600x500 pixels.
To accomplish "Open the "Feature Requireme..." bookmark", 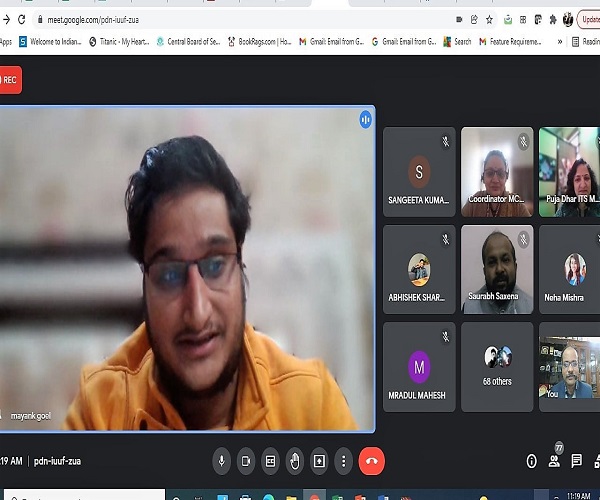I will [x=510, y=41].
